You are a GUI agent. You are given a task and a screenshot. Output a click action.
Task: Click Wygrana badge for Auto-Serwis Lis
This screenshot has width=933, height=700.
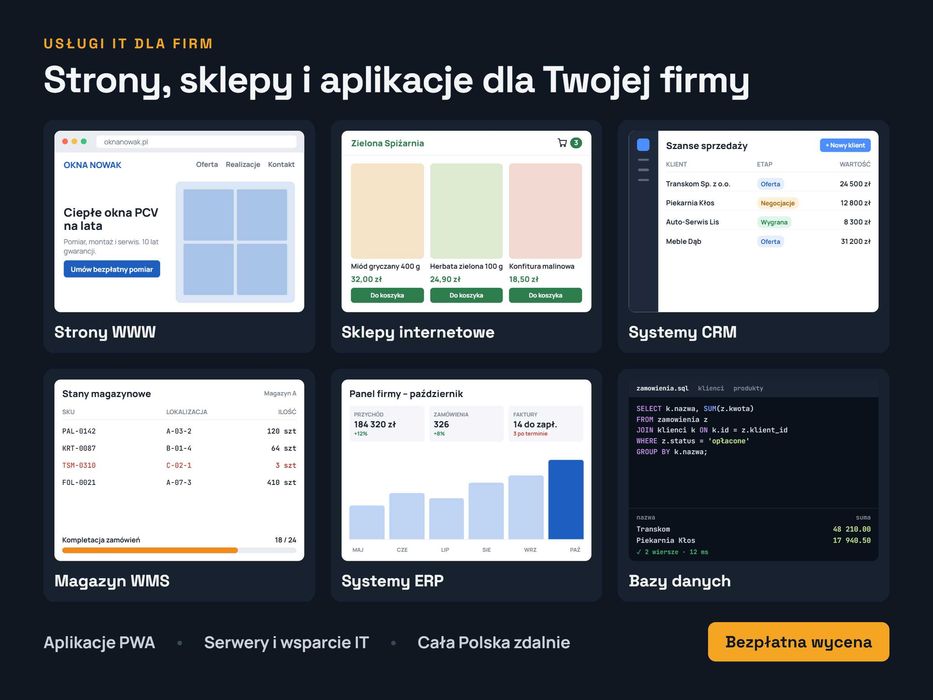pos(774,222)
